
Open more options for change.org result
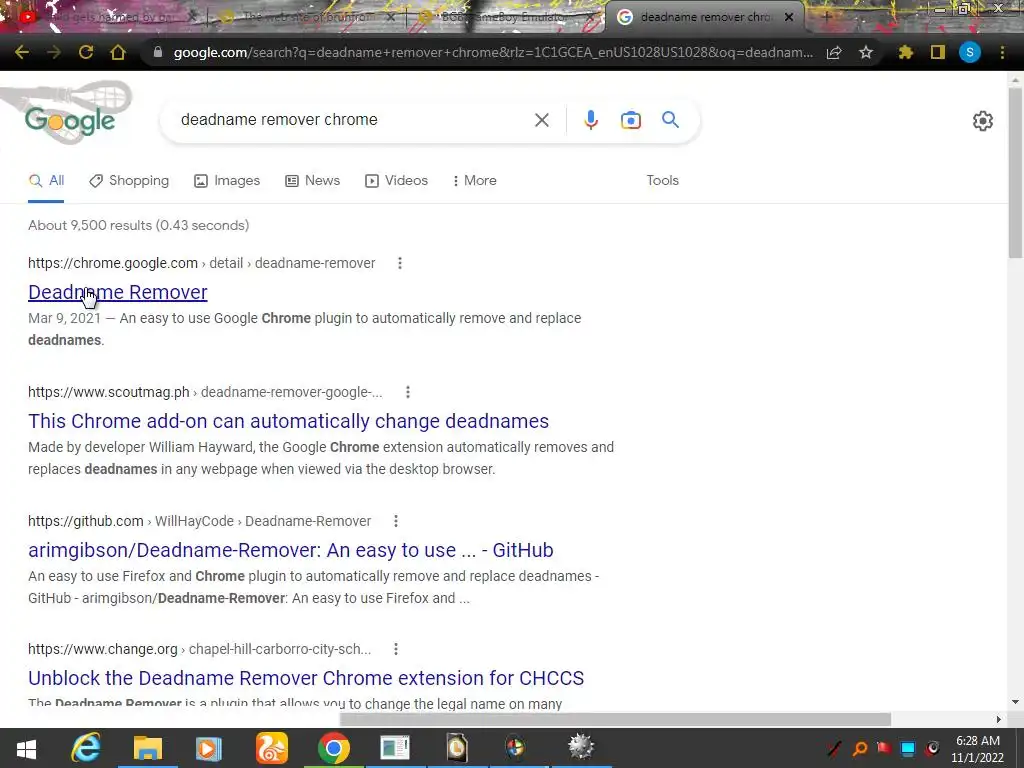pyautogui.click(x=395, y=648)
